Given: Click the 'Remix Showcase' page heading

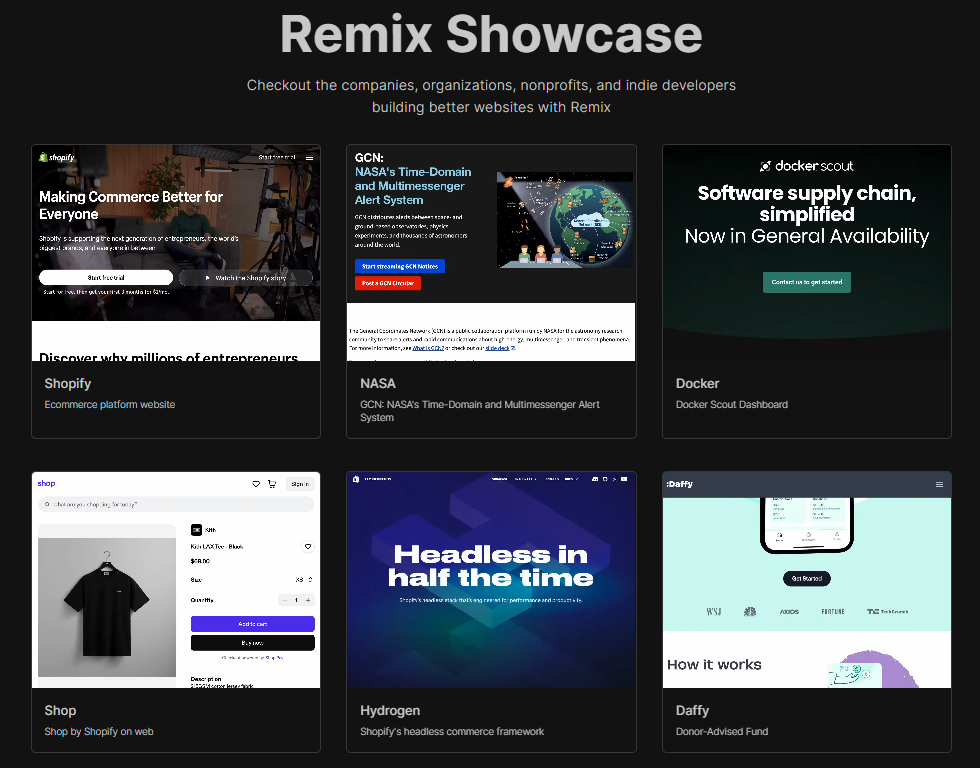Looking at the screenshot, I should [491, 34].
